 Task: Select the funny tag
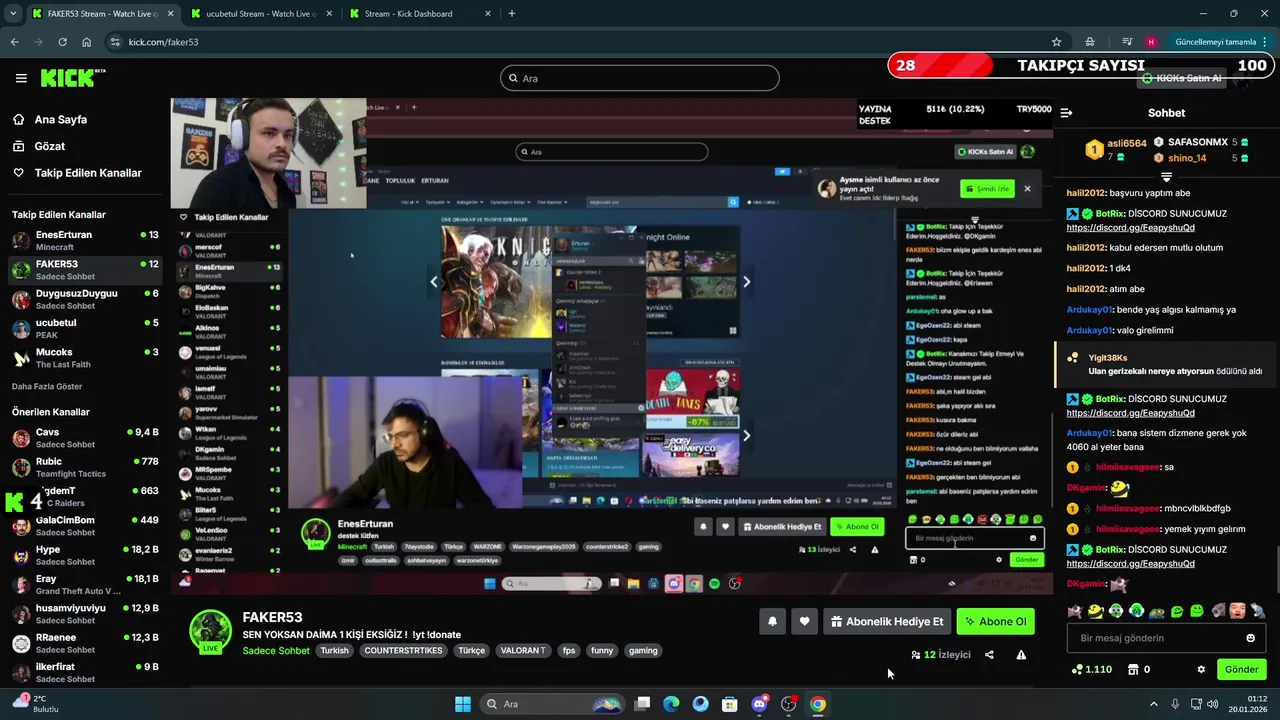pos(602,650)
